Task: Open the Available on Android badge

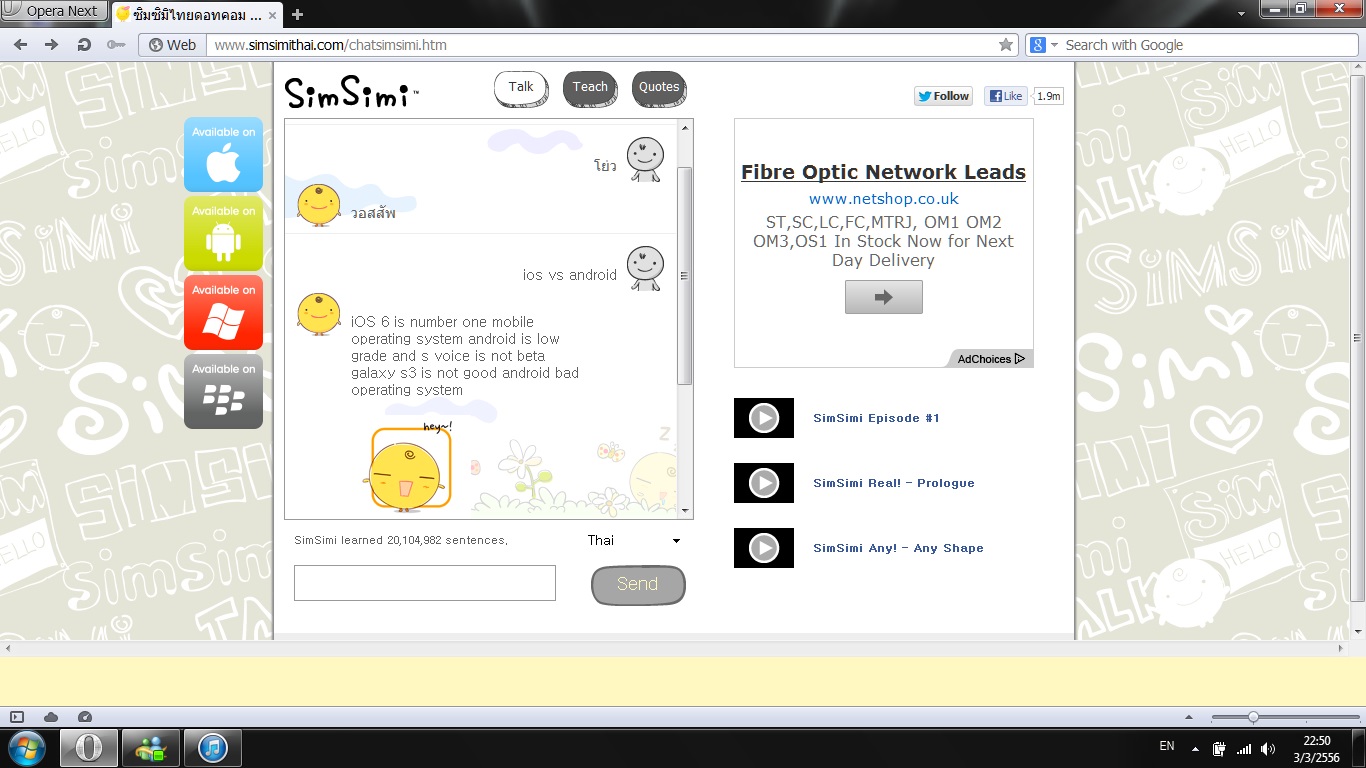Action: pyautogui.click(x=223, y=233)
